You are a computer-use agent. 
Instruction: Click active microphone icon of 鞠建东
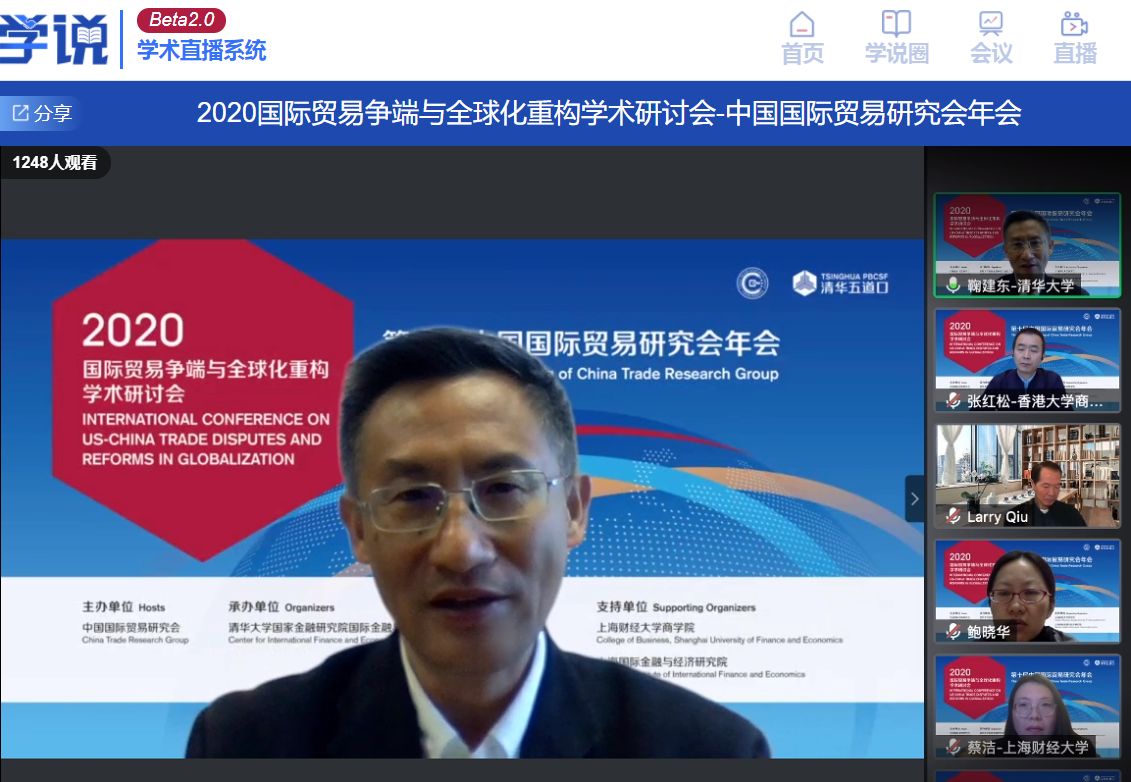pos(953,286)
